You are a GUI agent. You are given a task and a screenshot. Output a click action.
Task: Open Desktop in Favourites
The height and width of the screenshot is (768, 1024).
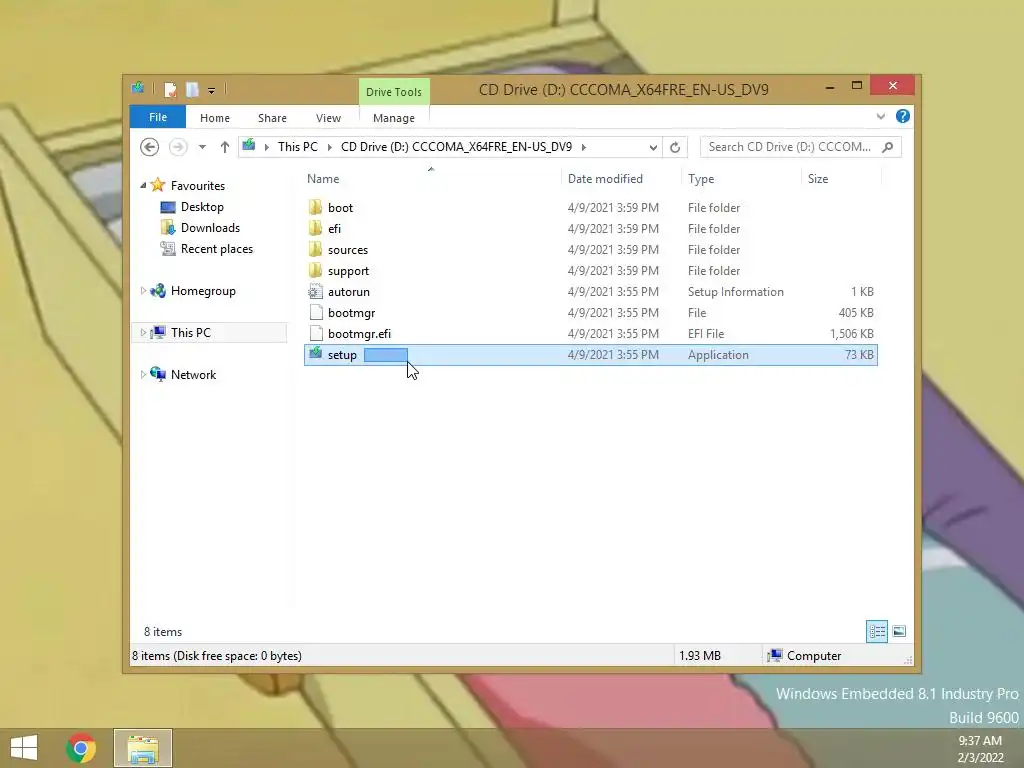[202, 207]
